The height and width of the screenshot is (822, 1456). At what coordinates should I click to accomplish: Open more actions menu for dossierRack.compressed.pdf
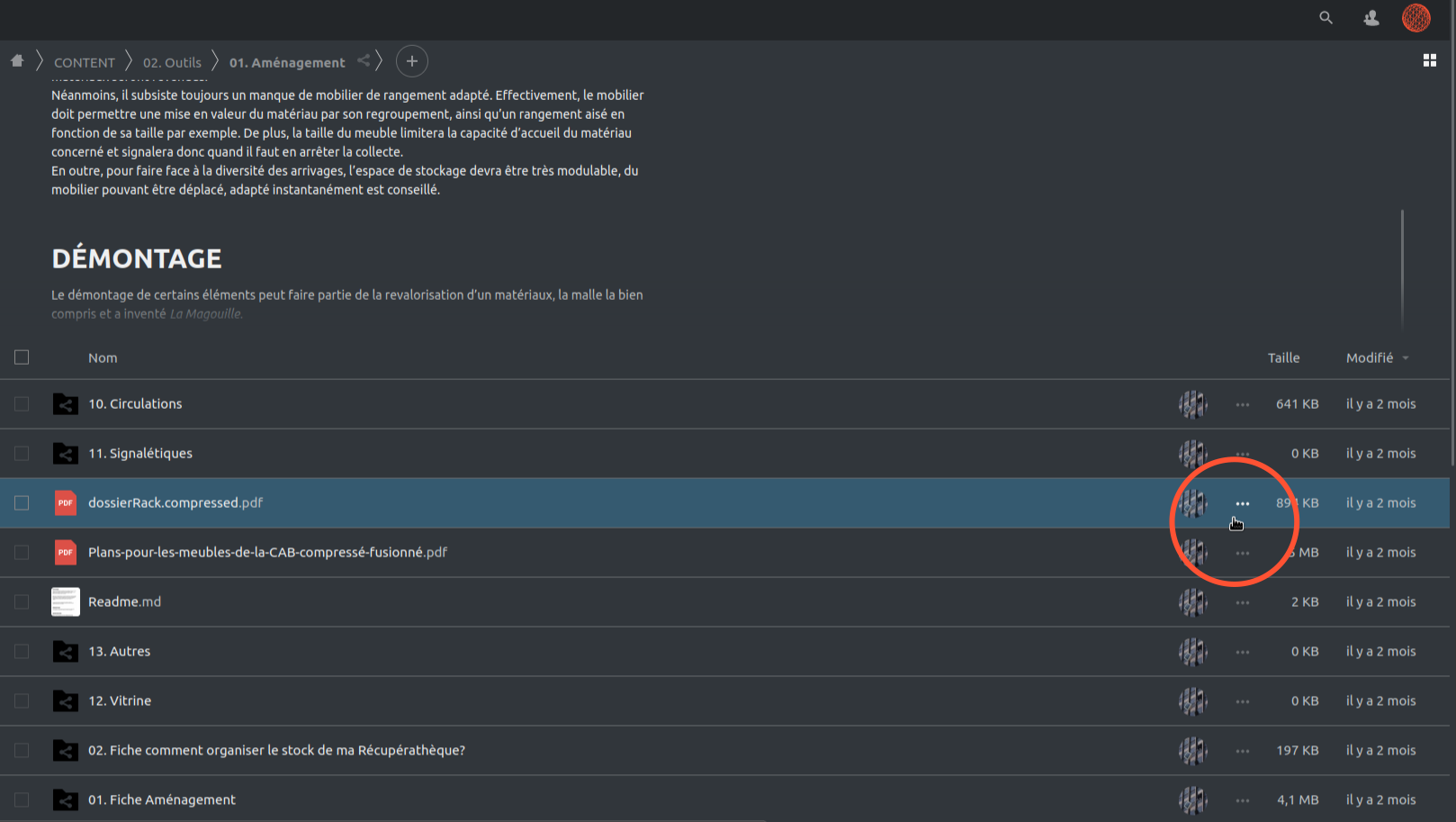pyautogui.click(x=1242, y=503)
